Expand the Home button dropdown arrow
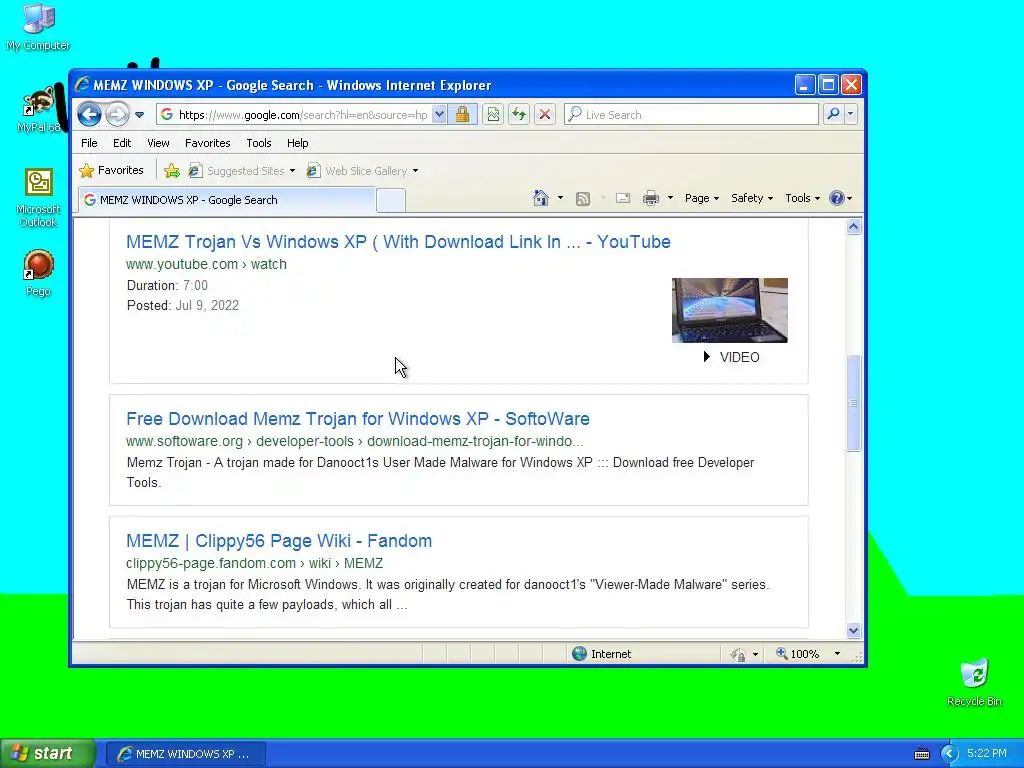This screenshot has height=768, width=1024. tap(560, 198)
